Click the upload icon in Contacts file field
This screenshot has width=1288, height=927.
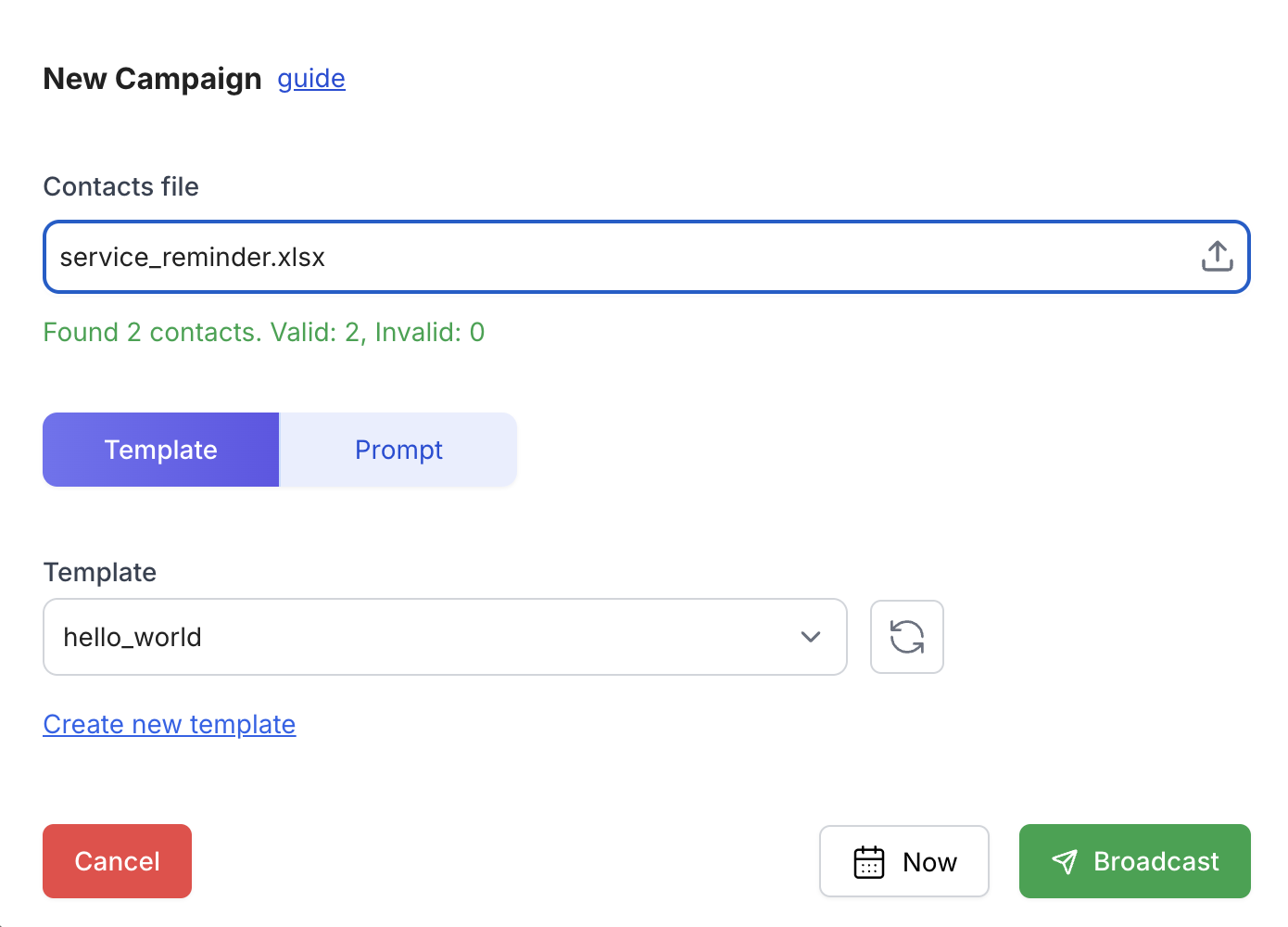(1217, 257)
